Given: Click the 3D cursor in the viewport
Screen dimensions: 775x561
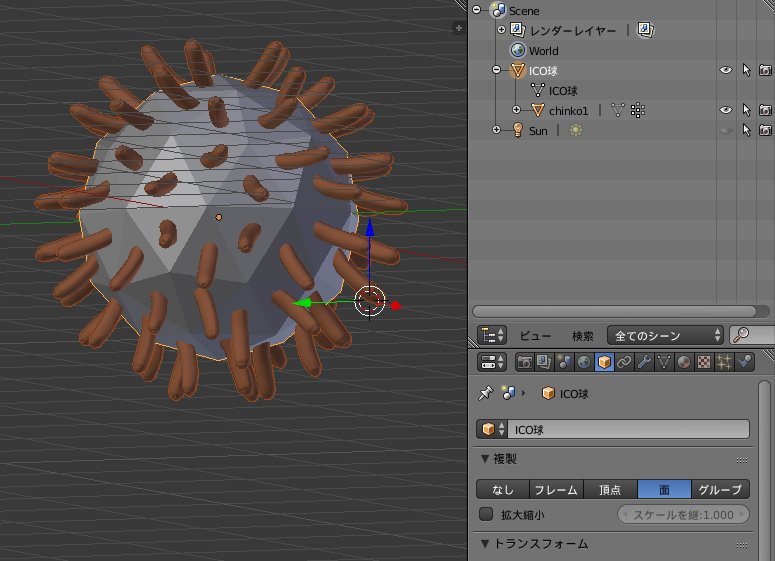Looking at the screenshot, I should pyautogui.click(x=370, y=301).
